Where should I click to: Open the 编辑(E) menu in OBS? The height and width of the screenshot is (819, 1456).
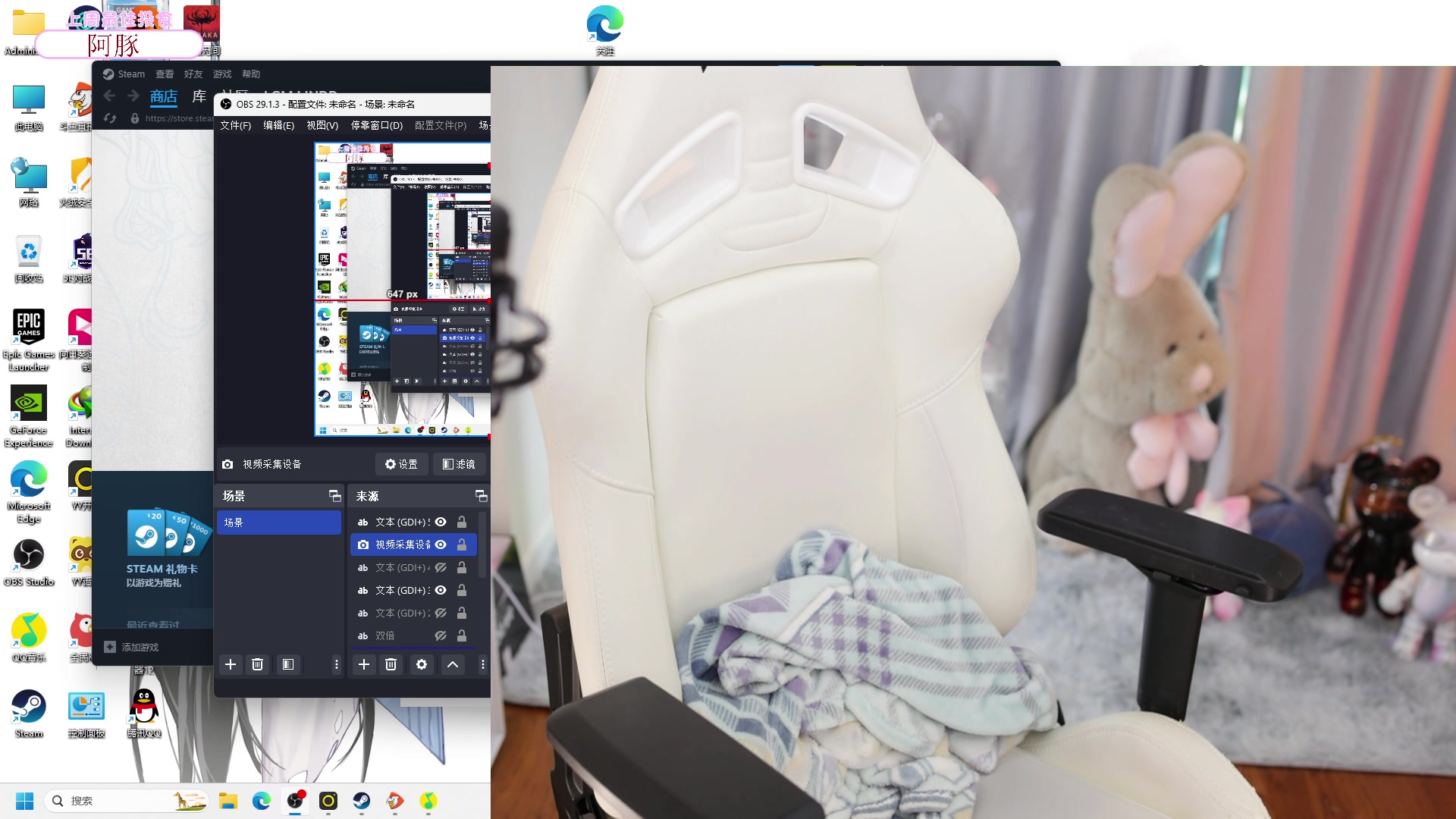point(278,125)
